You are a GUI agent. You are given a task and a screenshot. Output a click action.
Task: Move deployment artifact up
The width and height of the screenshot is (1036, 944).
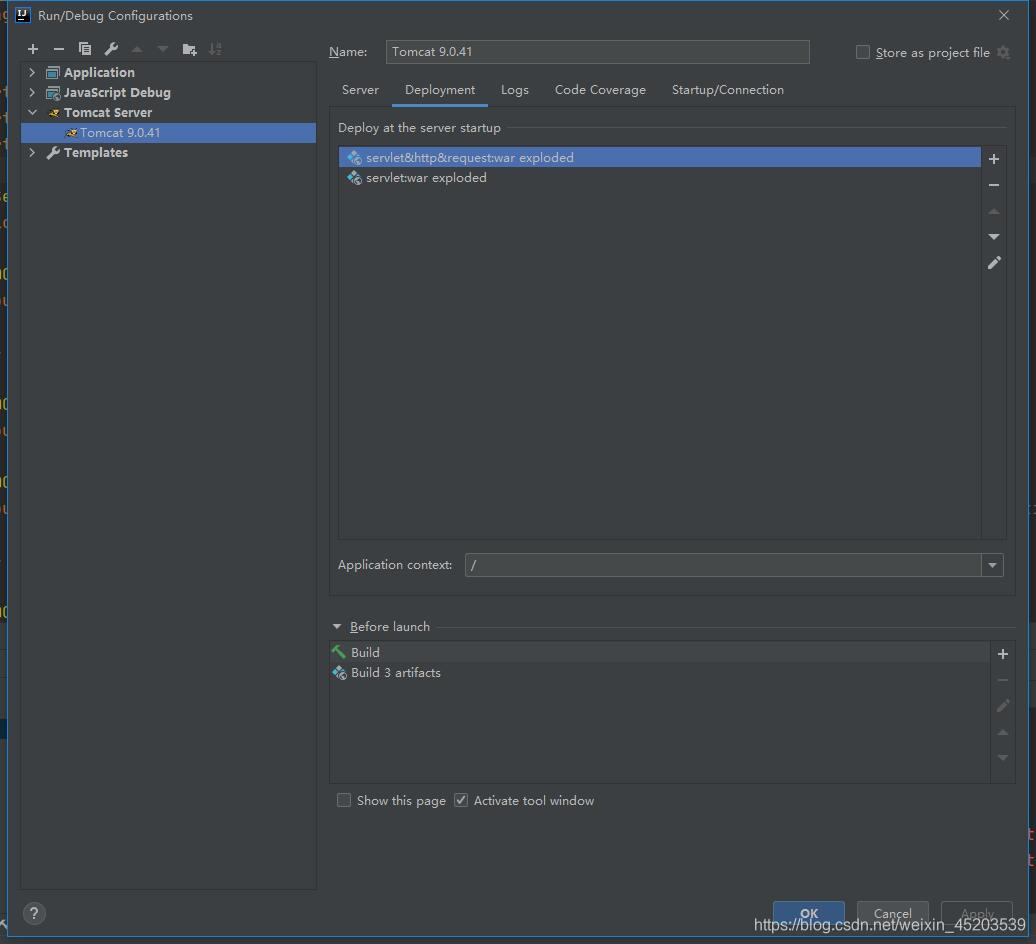(994, 211)
